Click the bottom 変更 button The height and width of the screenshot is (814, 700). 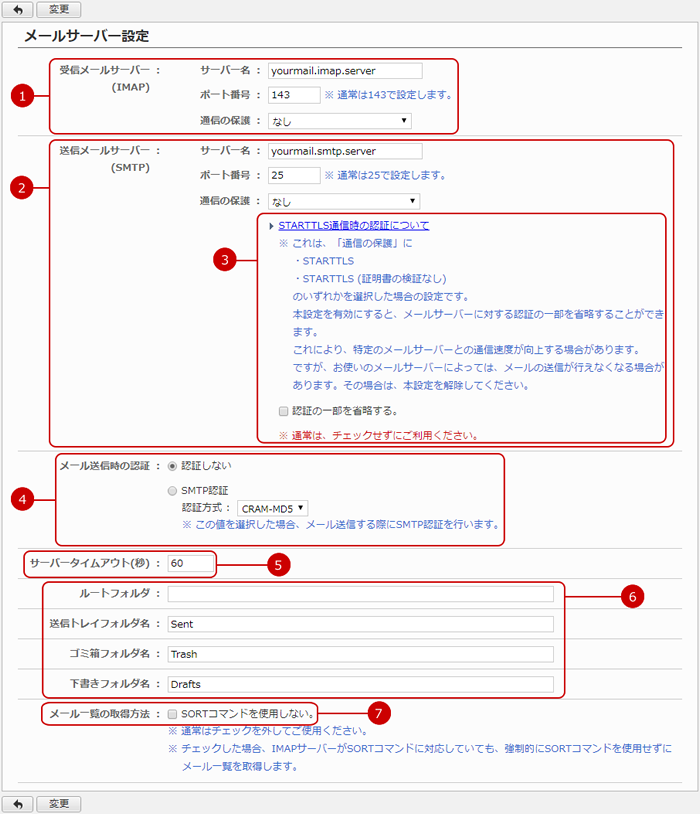click(x=59, y=804)
